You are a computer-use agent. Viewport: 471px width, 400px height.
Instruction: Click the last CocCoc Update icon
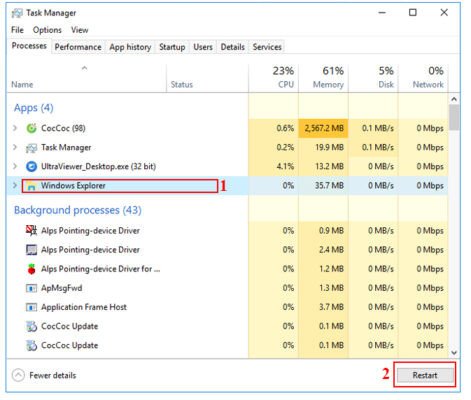(31, 346)
